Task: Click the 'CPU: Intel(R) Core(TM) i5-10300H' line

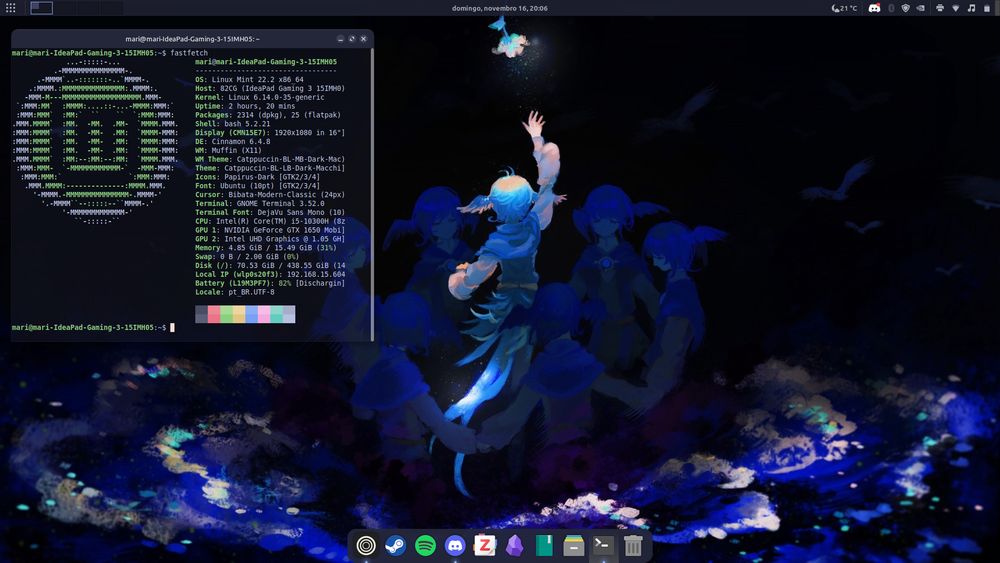Action: 270,221
